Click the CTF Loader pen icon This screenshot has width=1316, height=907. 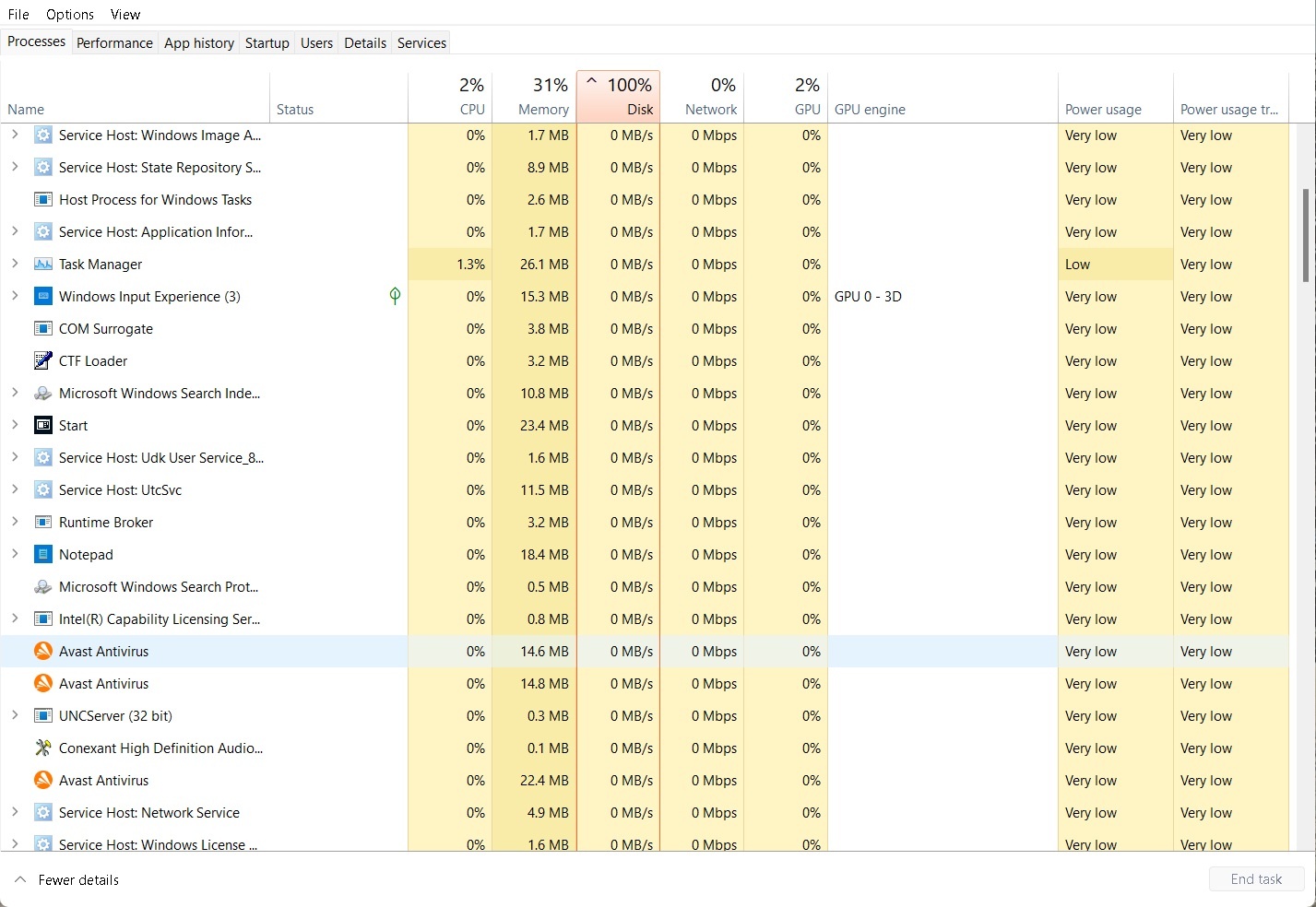point(42,361)
